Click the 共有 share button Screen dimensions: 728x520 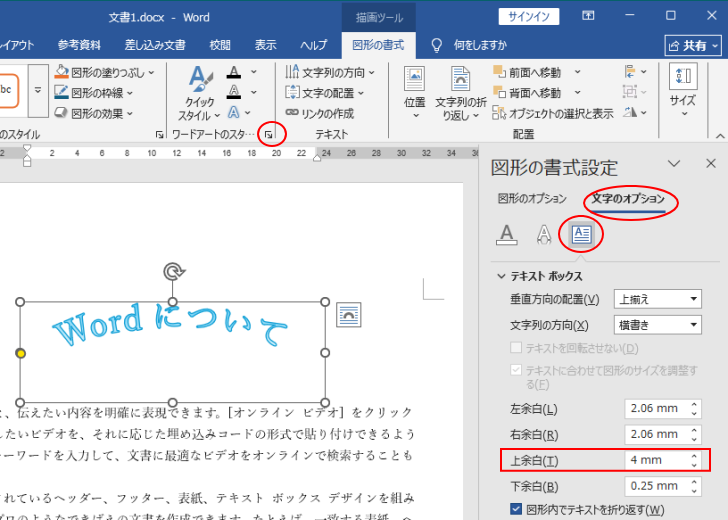point(693,46)
